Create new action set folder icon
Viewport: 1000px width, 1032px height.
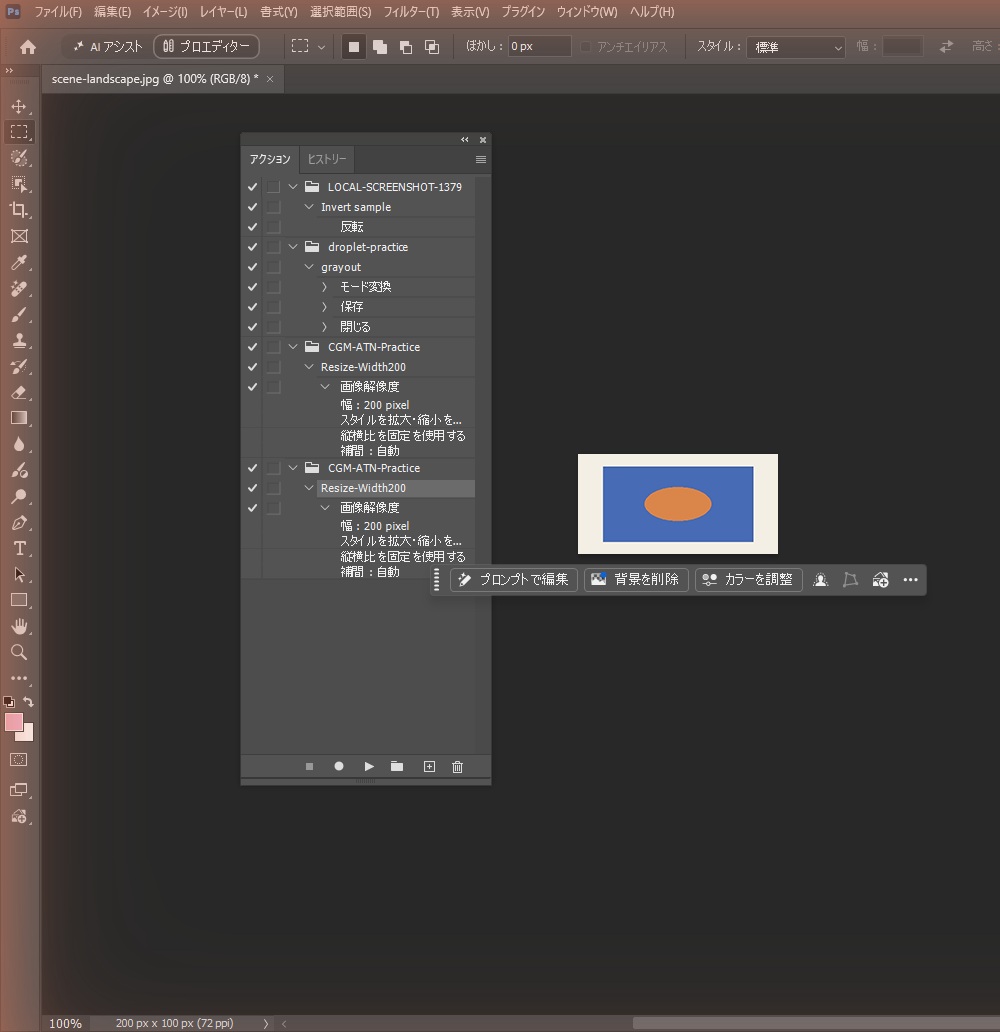click(397, 767)
